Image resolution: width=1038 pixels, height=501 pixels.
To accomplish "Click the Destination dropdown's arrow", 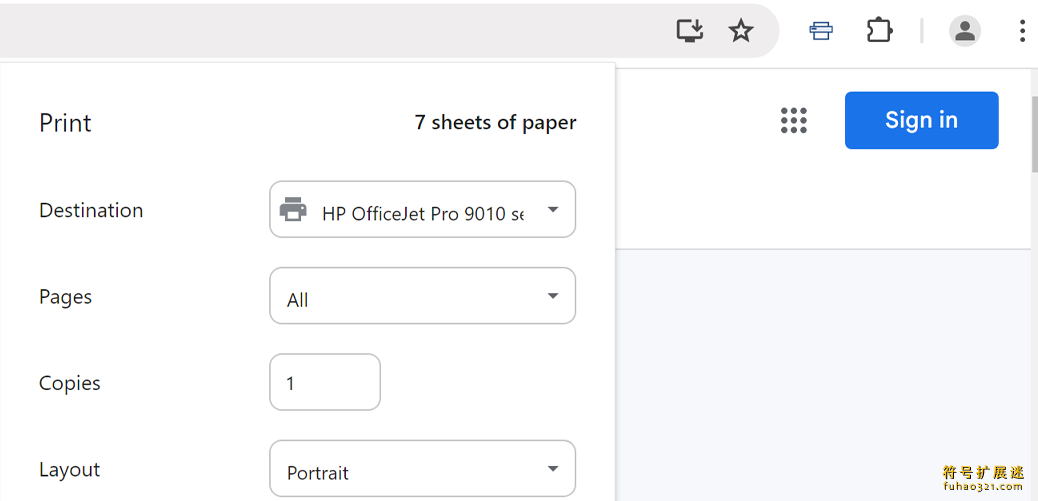I will click(x=553, y=210).
